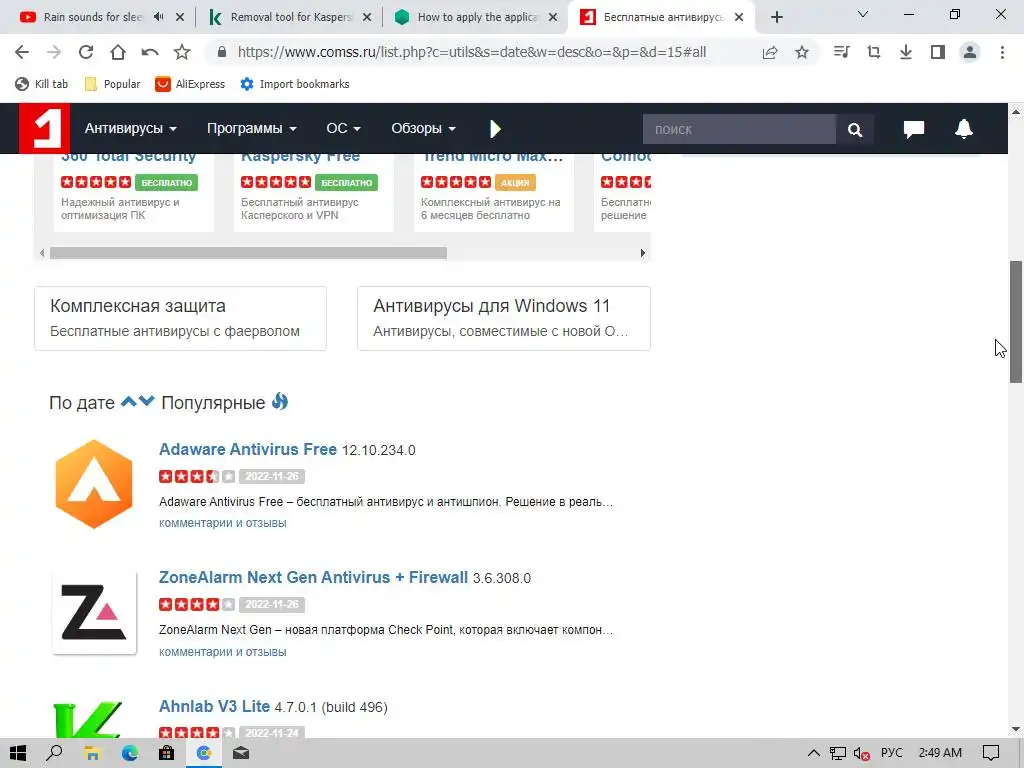Switch to Rain sounds YouTube tab
The width and height of the screenshot is (1024, 768).
click(x=91, y=17)
